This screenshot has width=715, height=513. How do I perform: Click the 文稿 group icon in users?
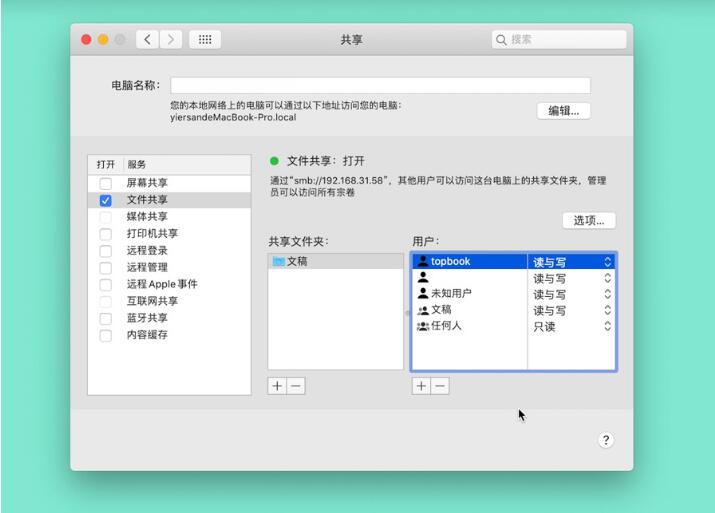point(423,310)
